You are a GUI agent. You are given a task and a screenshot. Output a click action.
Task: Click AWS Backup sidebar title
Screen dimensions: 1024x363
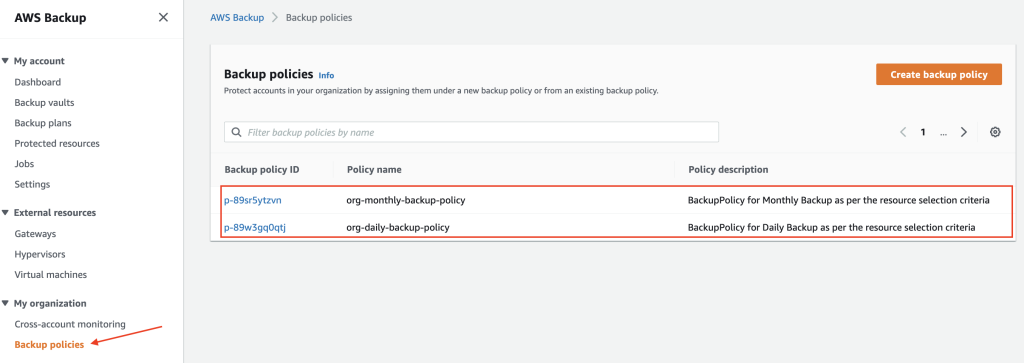(50, 18)
